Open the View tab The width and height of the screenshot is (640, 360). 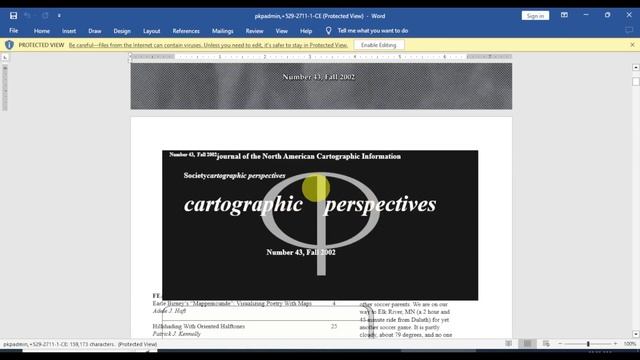point(281,31)
